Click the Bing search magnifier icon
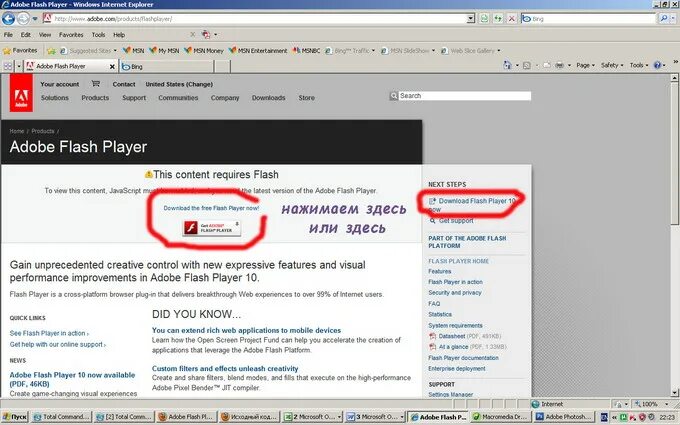The height and width of the screenshot is (425, 680). [x=664, y=19]
